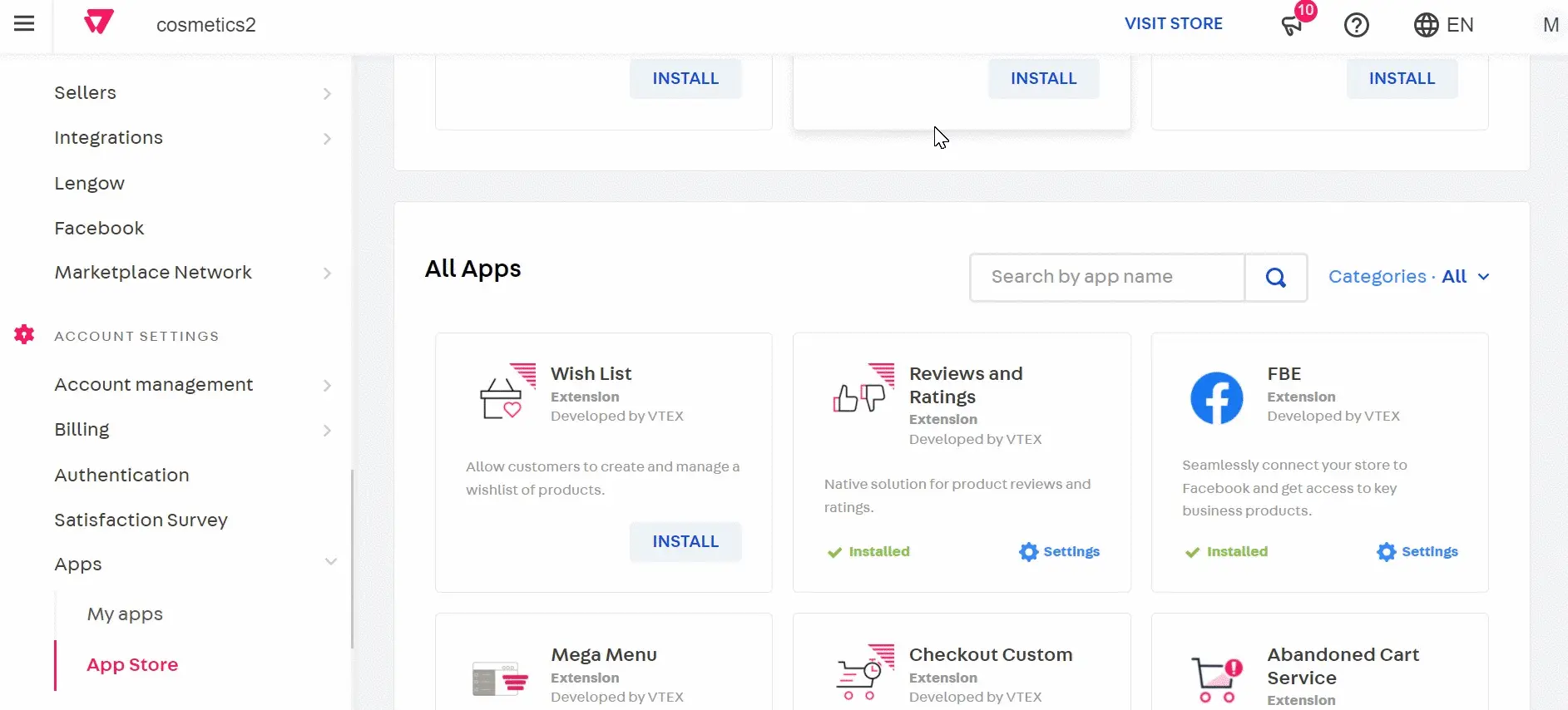Go to Authentication settings
The image size is (1568, 710).
pos(121,475)
